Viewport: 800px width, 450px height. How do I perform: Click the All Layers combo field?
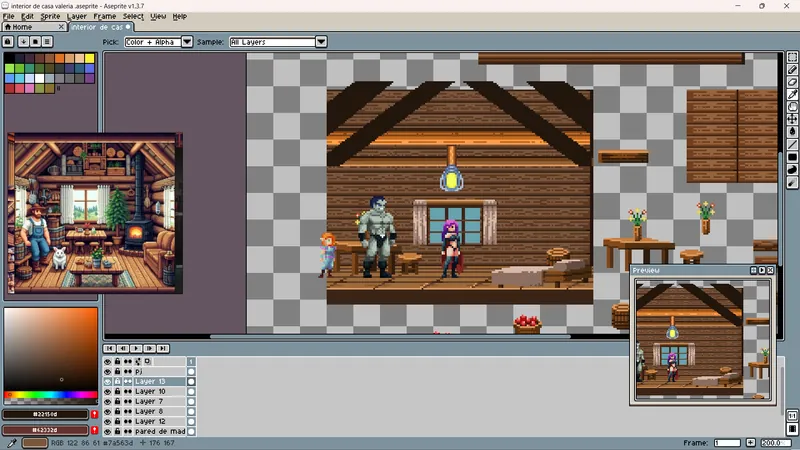tap(272, 42)
